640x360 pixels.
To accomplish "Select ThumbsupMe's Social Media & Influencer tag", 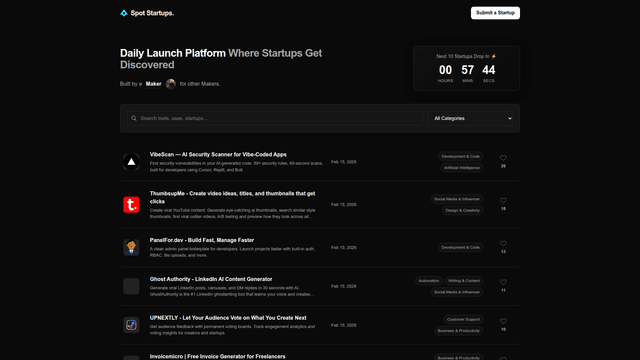I will pos(457,199).
